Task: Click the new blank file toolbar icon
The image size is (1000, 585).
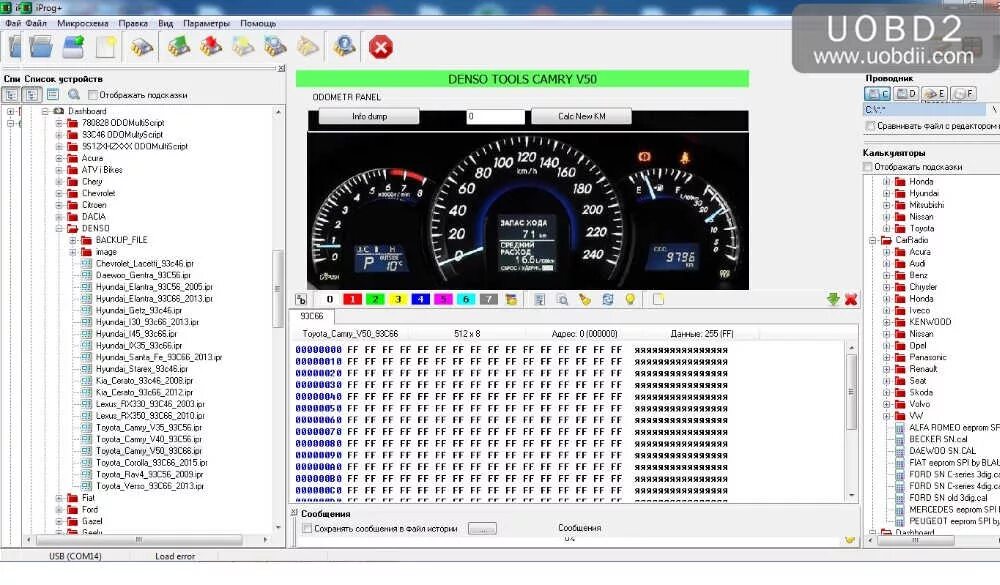Action: [106, 47]
